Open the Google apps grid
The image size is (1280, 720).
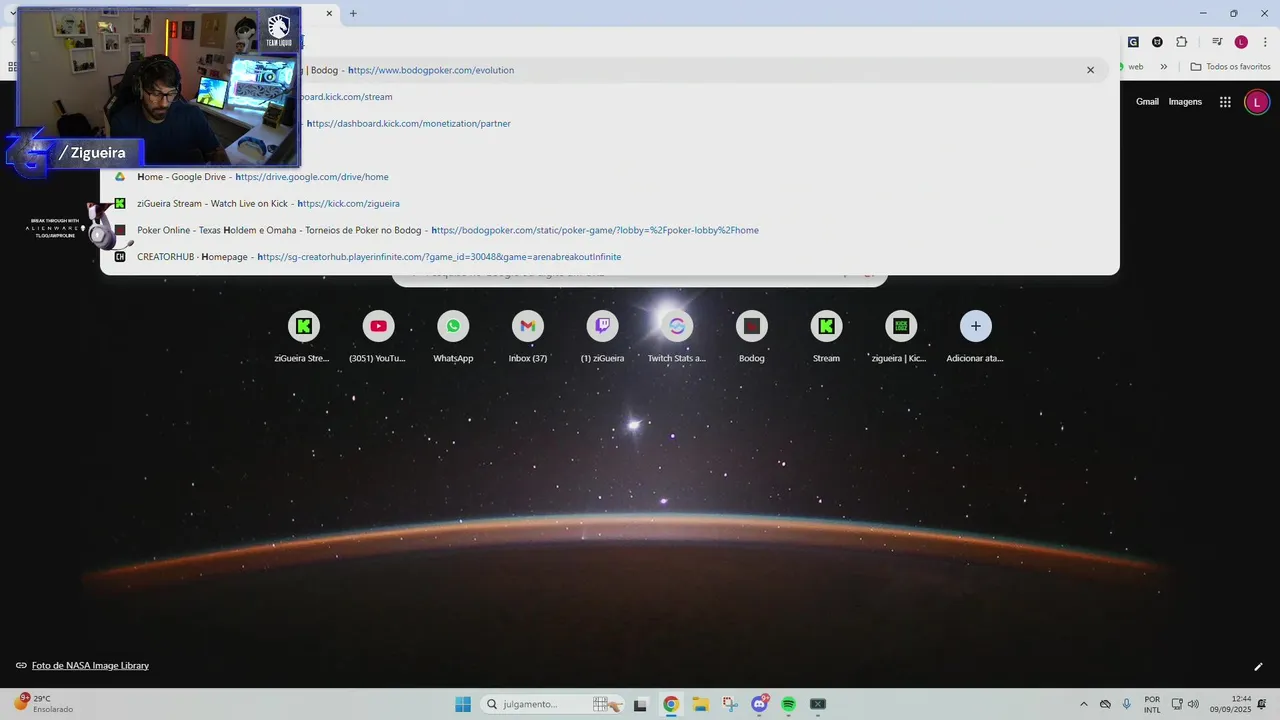1225,102
